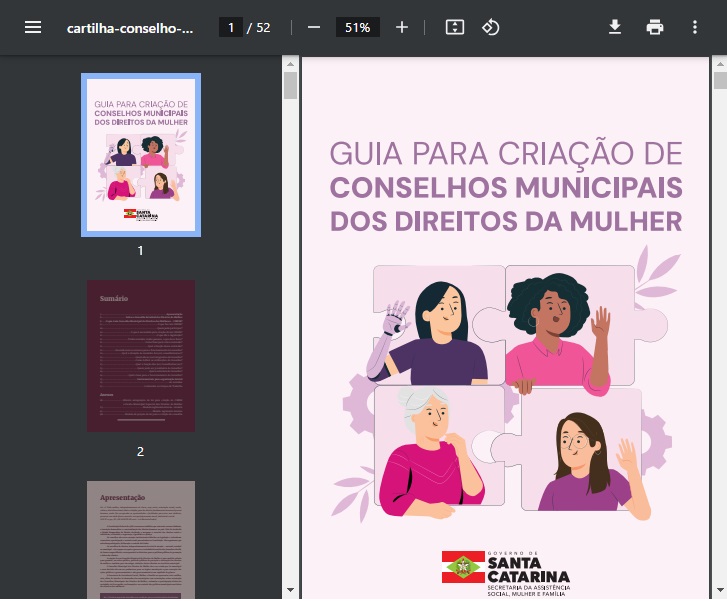This screenshot has height=601, width=727.
Task: Click the fit to page icon
Action: [454, 27]
